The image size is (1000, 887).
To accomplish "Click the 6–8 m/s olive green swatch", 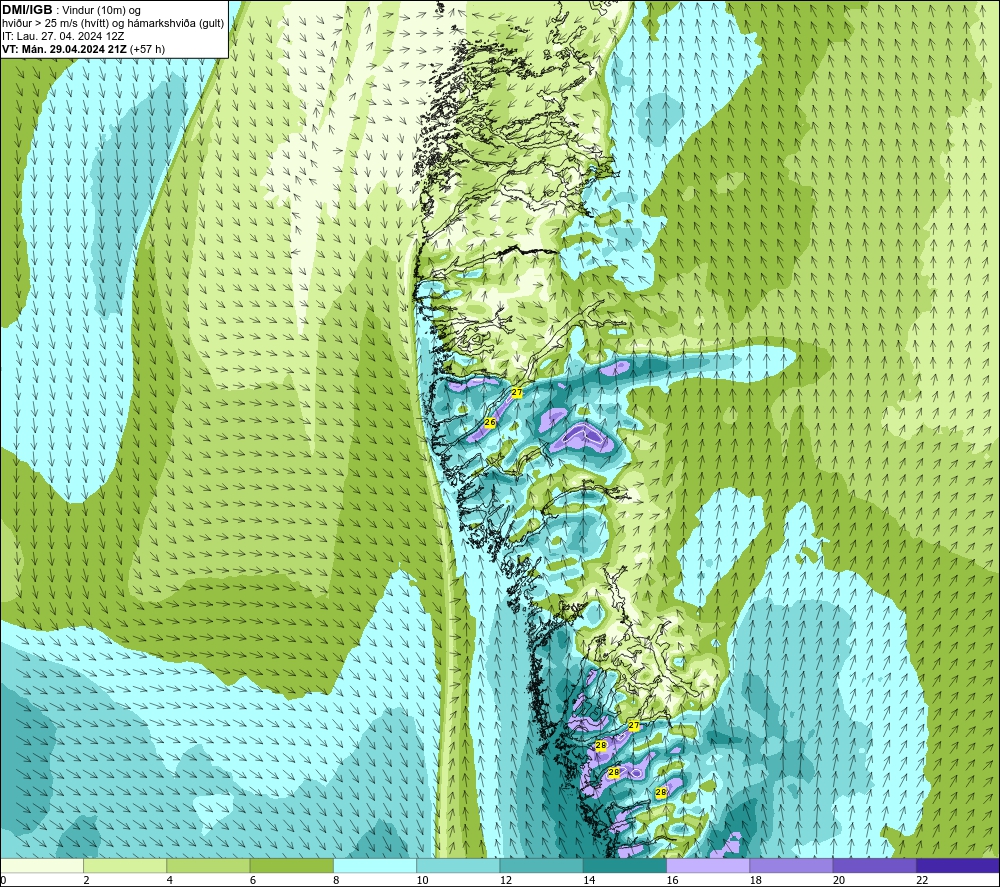I will tap(291, 865).
